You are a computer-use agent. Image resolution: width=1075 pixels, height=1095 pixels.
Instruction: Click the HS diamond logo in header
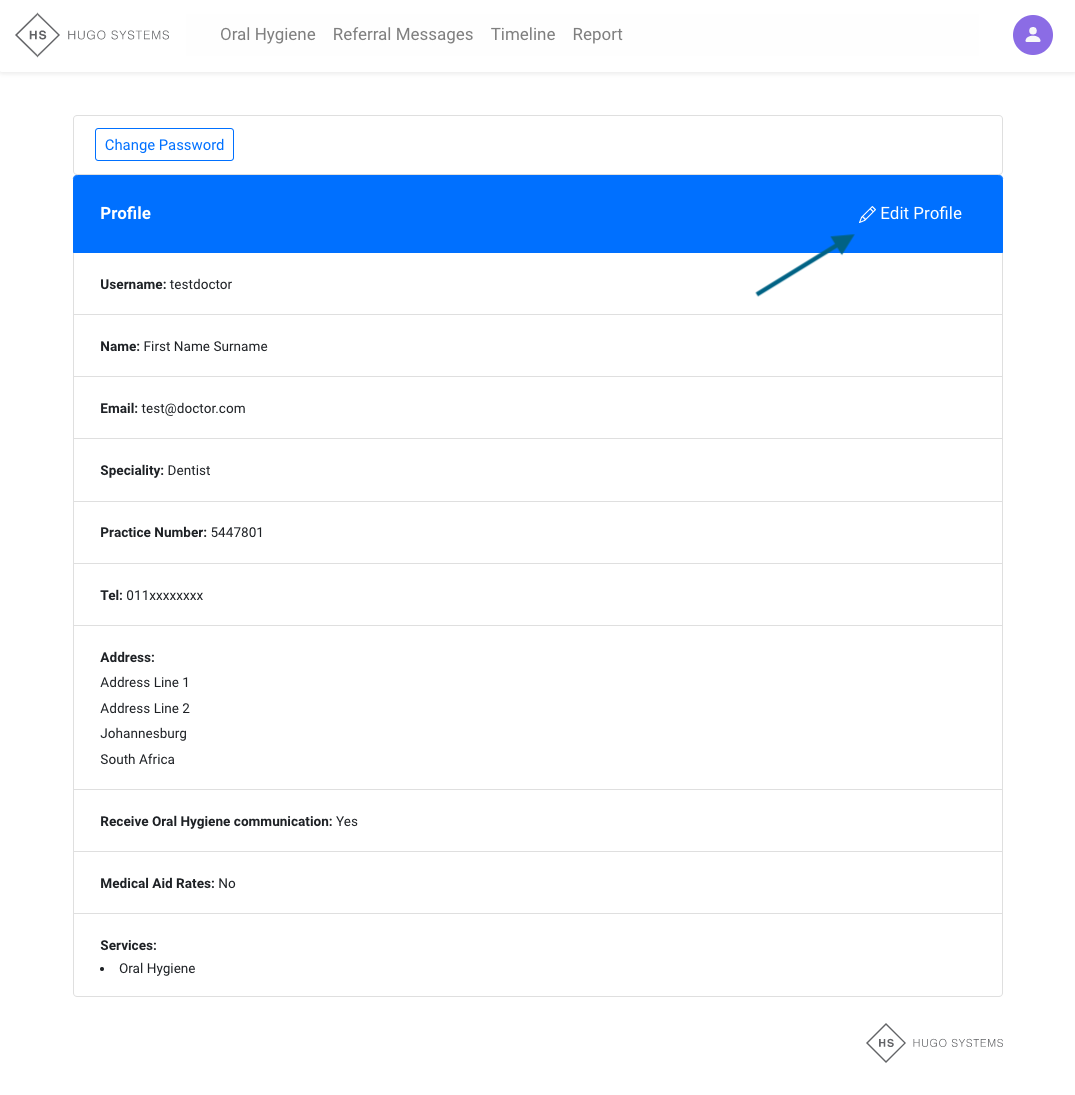pos(38,35)
